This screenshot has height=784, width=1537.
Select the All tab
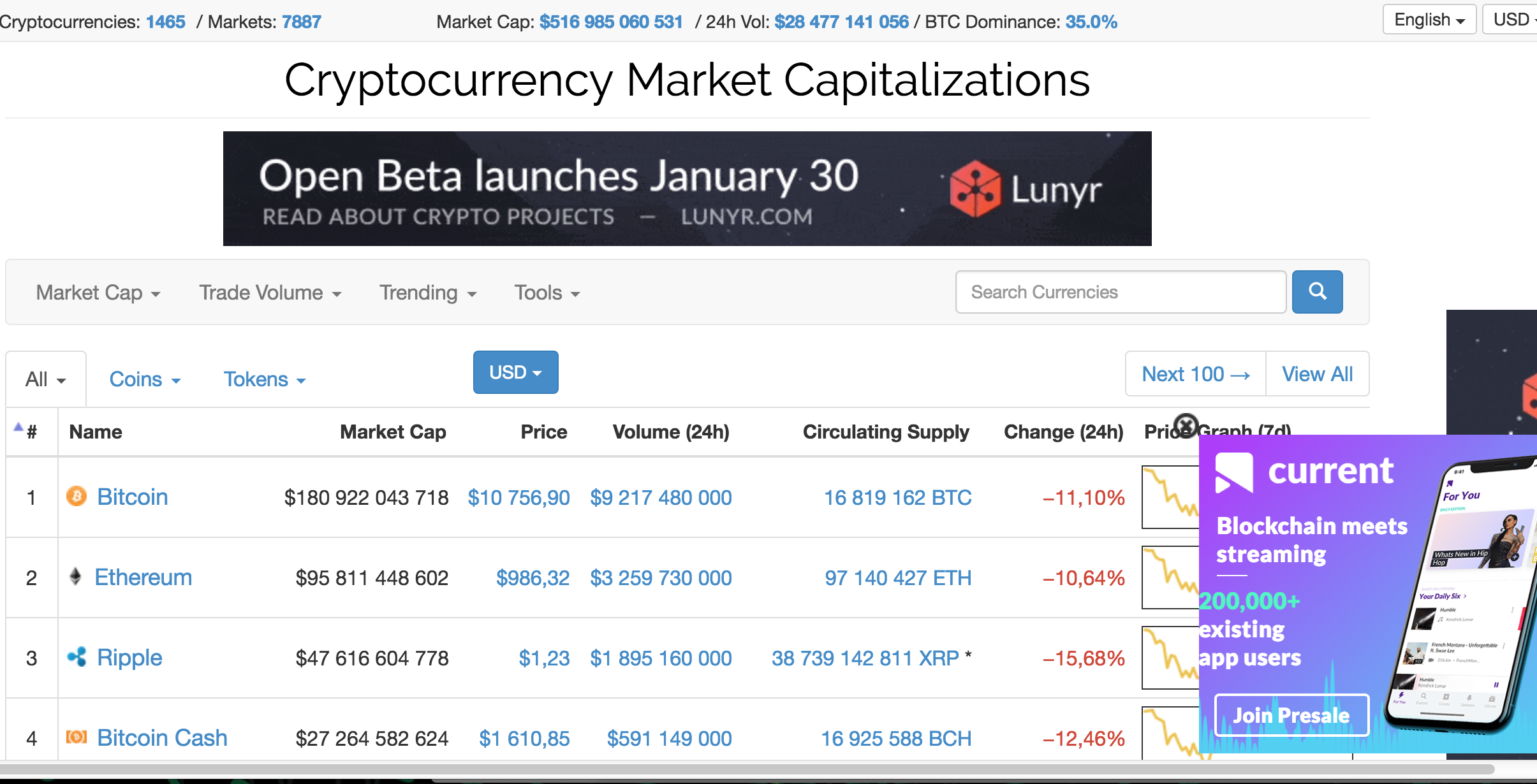point(46,379)
